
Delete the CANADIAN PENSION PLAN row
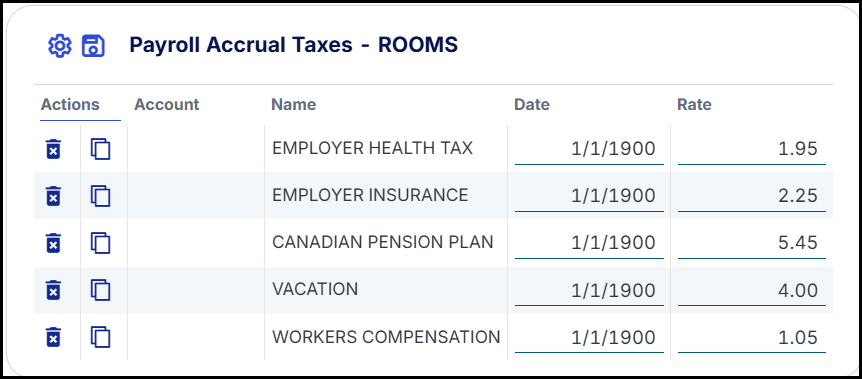pyautogui.click(x=53, y=243)
